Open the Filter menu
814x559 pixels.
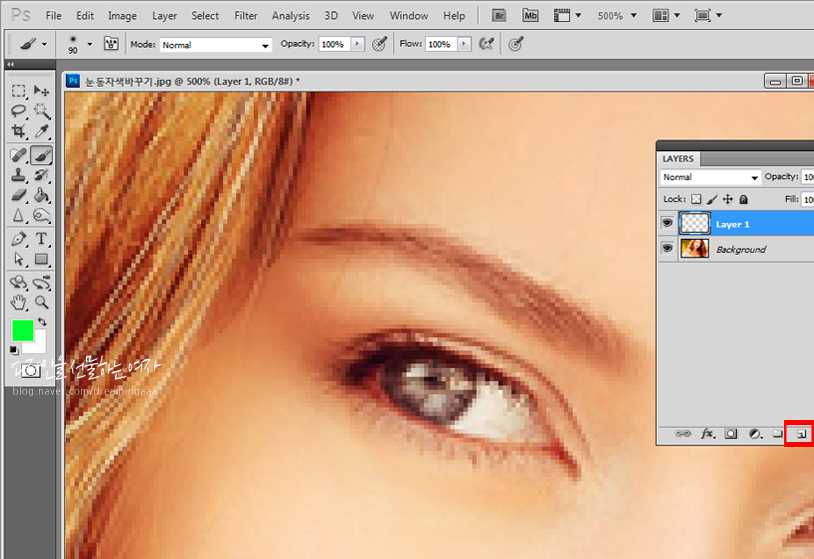click(x=245, y=16)
